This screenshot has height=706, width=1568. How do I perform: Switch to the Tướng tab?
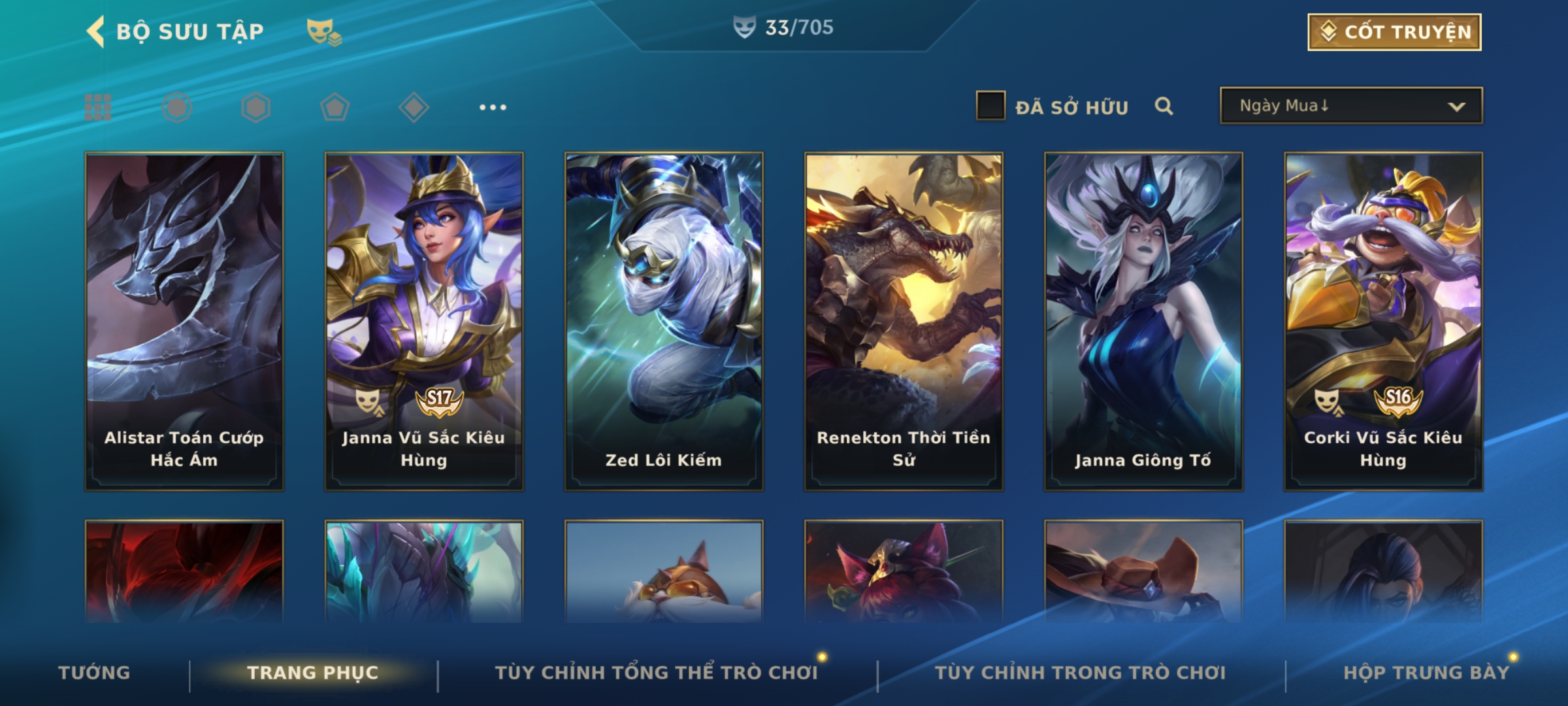pos(94,673)
